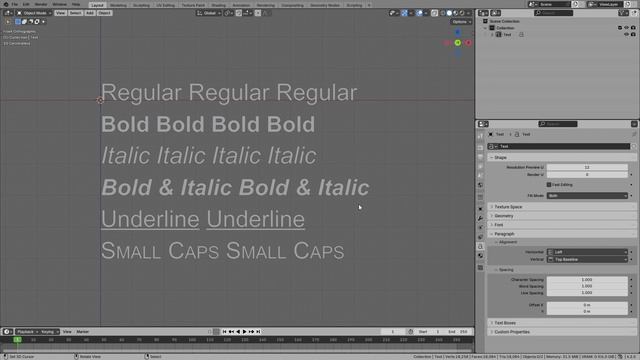Viewport: 640px width, 360px height.
Task: Switch viewport shading to material preview
Action: pos(456,13)
